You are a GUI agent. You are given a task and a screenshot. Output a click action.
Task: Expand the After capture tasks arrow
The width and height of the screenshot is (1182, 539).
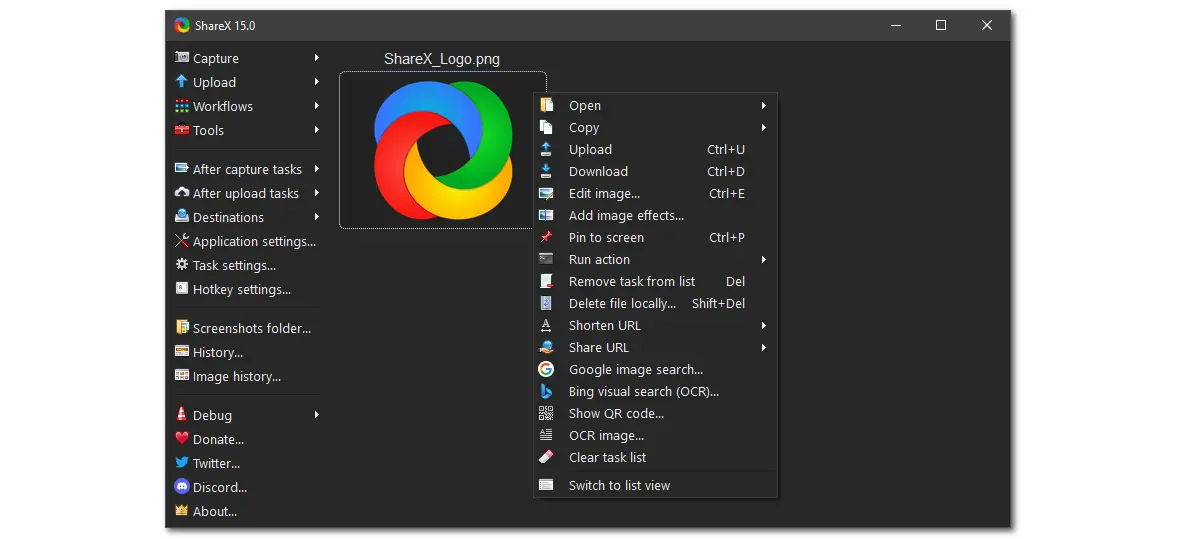click(x=317, y=169)
